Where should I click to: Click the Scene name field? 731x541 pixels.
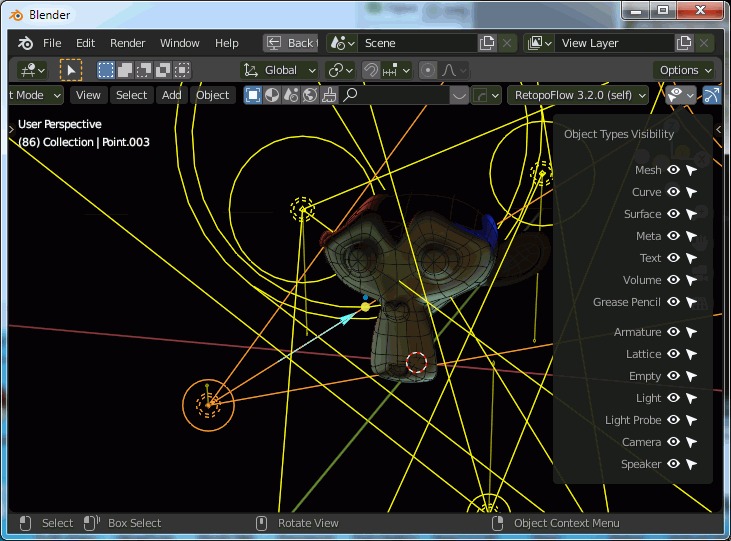coord(418,43)
